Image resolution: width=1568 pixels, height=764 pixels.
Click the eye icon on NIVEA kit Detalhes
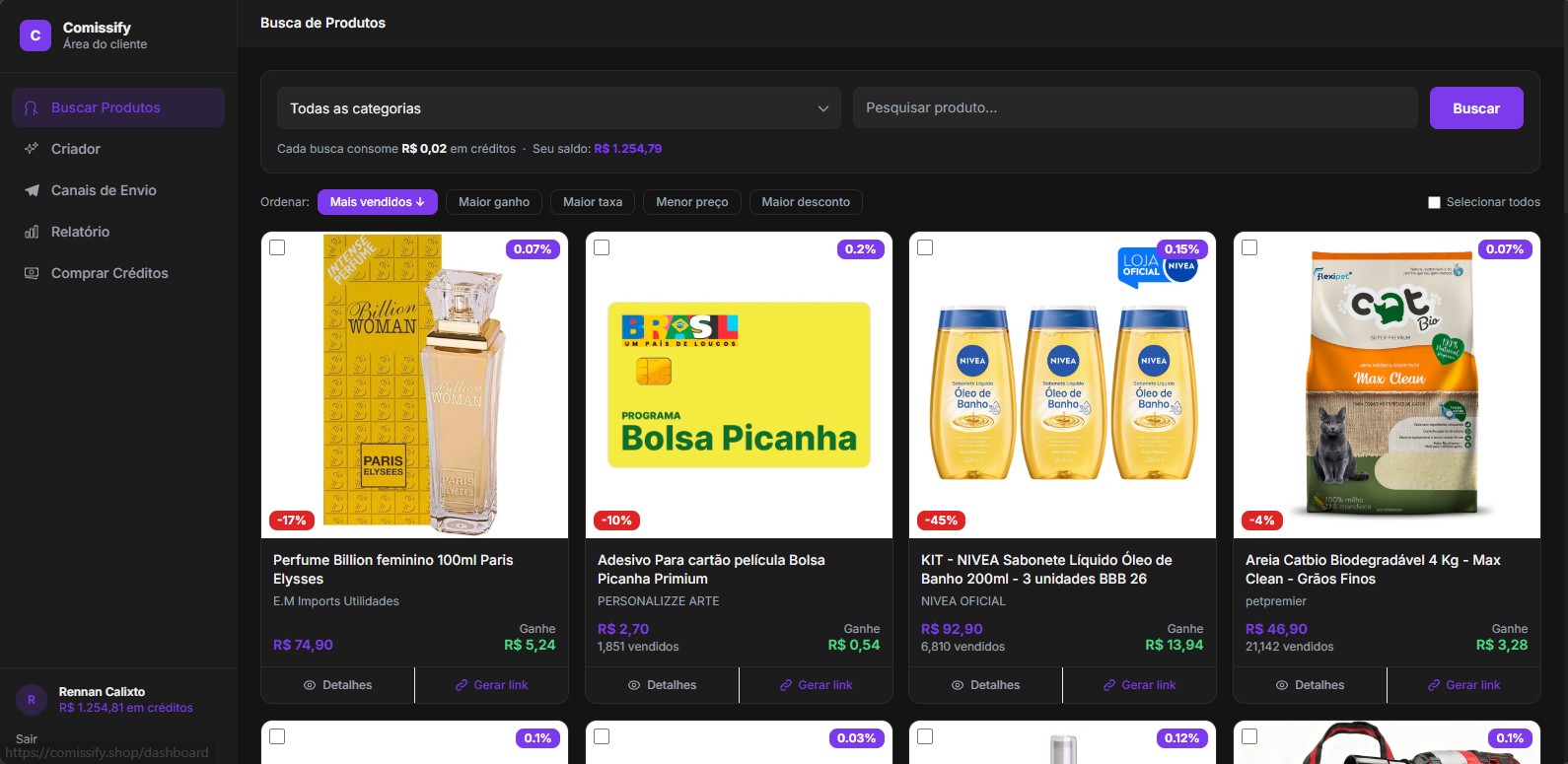click(x=958, y=685)
